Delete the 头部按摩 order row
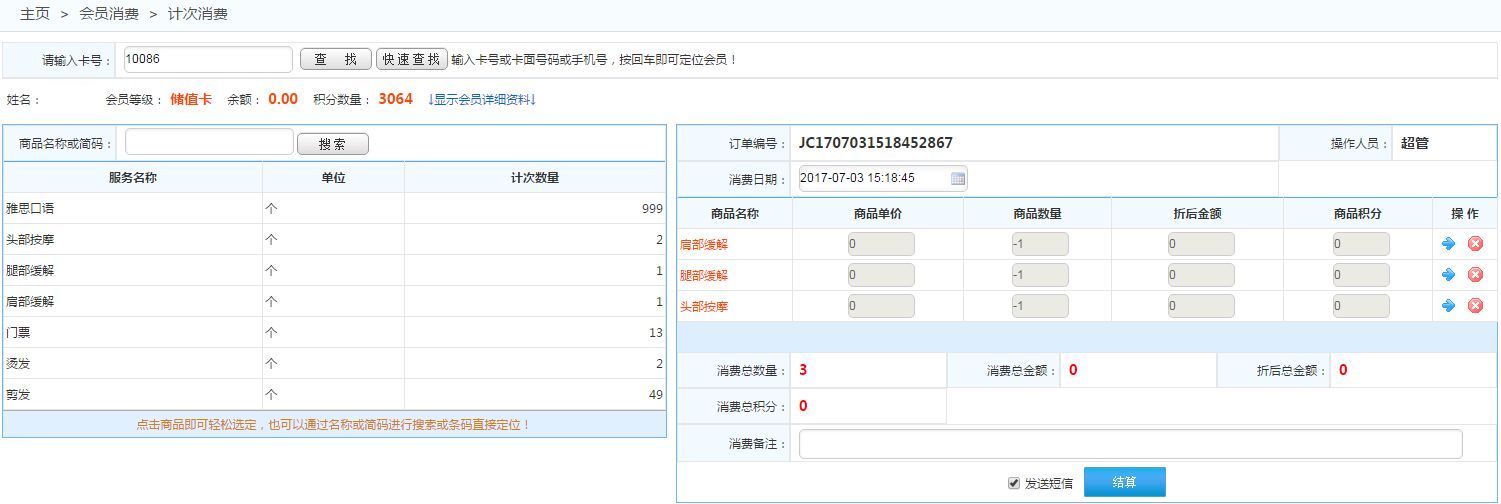 (x=1475, y=306)
